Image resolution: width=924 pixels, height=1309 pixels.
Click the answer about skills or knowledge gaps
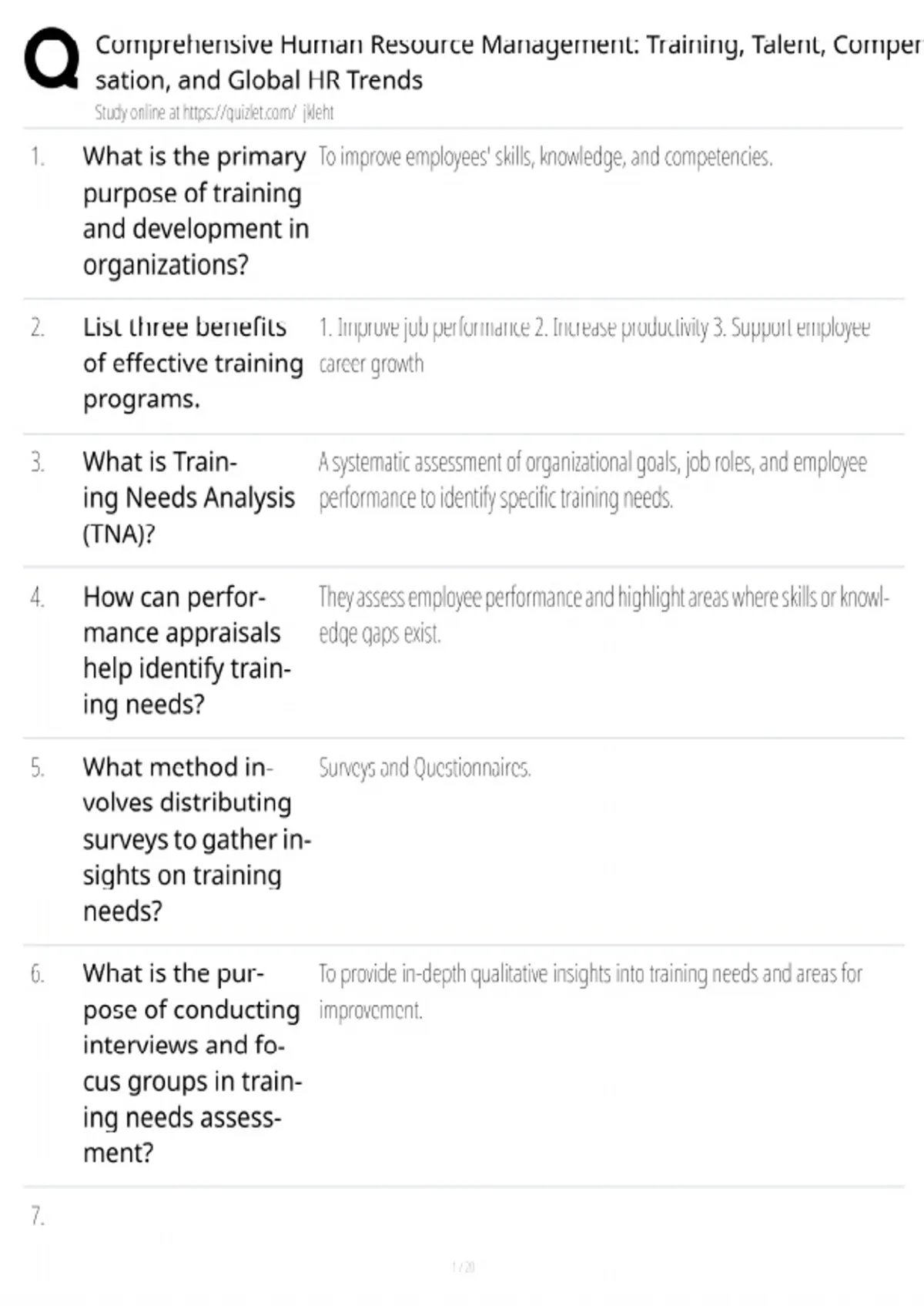click(604, 615)
